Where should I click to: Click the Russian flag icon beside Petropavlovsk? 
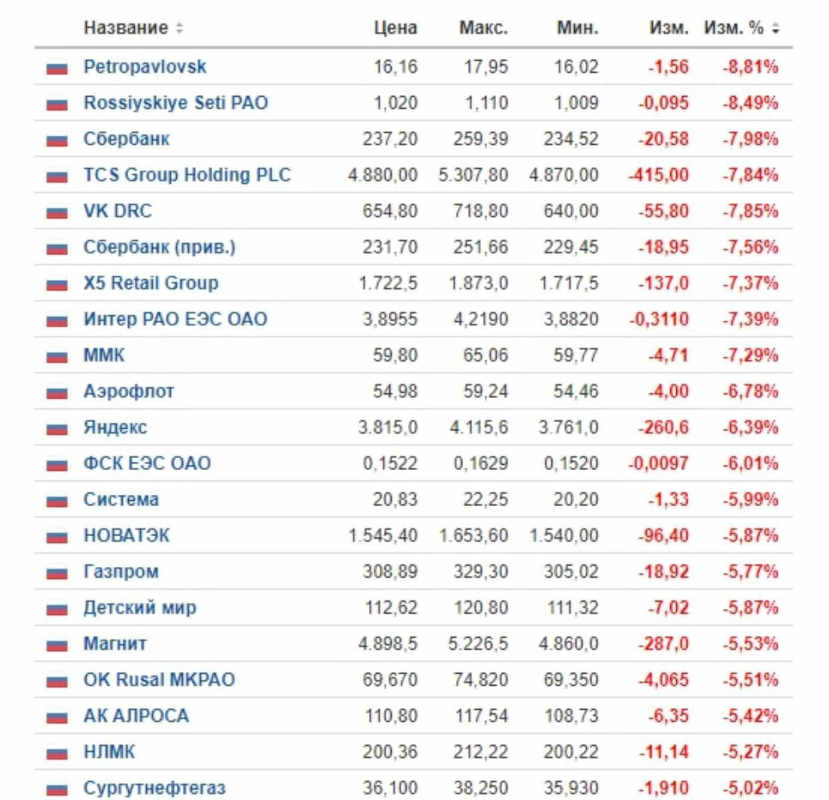[x=56, y=68]
